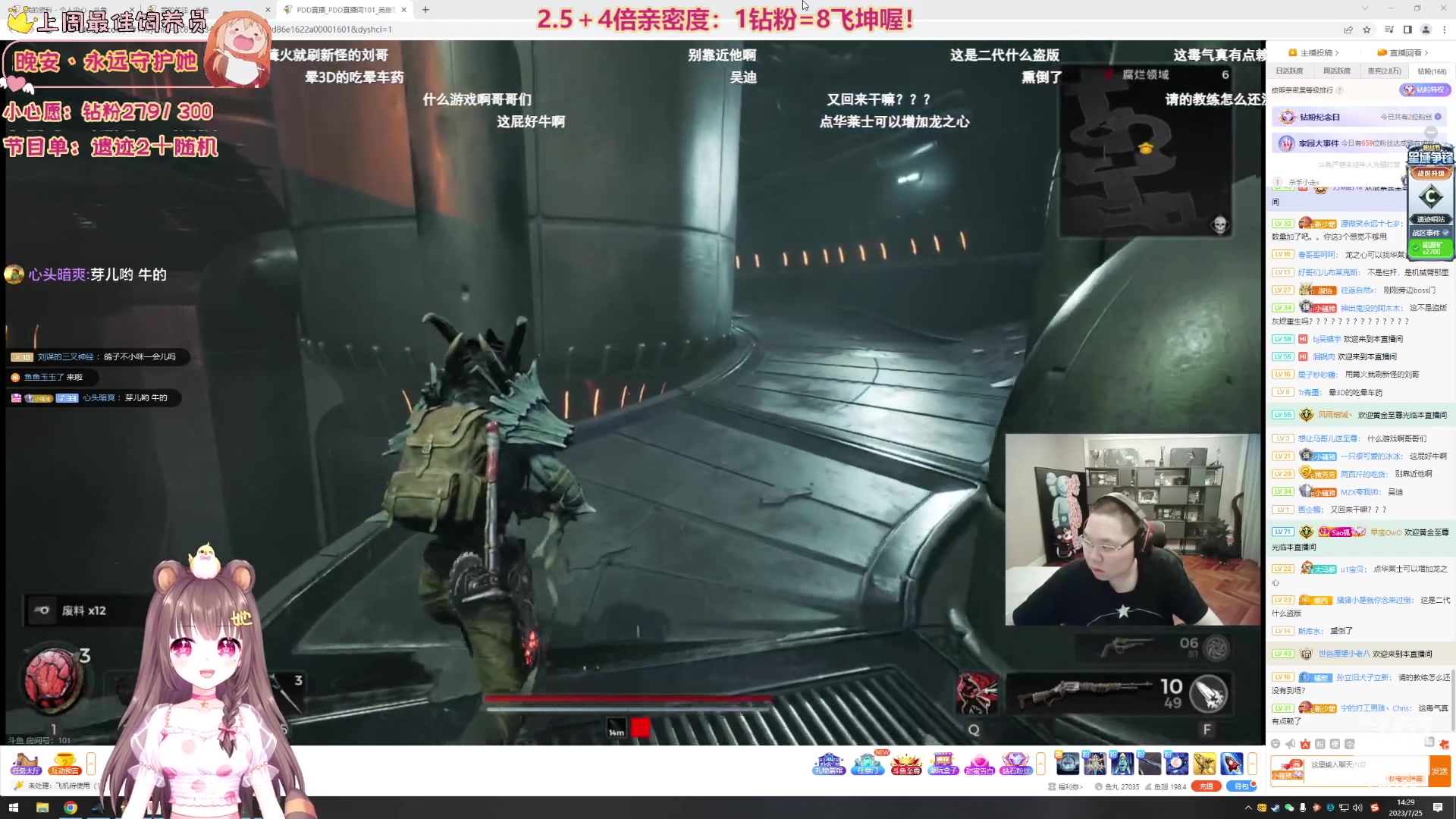Open the 斗鱼至尊 crown icon
This screenshot has height=819, width=1456.
coord(905,763)
